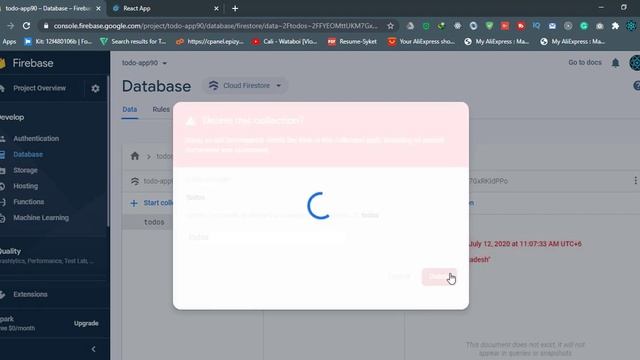
Task: Click the collection name input in the dialog
Action: click(265, 237)
